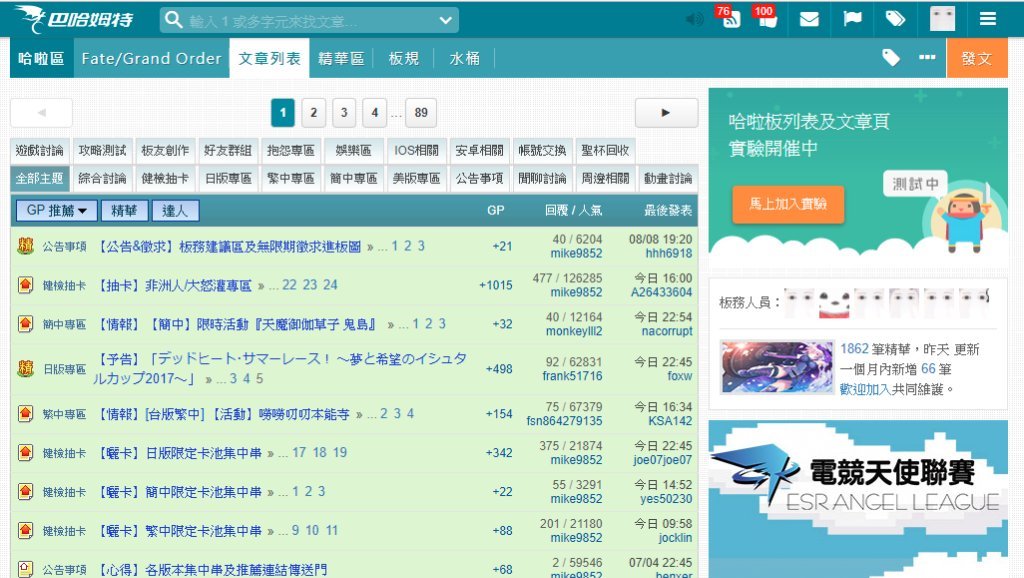Filter by 公告事項 category
Screen dimensions: 1024x578
(x=479, y=179)
